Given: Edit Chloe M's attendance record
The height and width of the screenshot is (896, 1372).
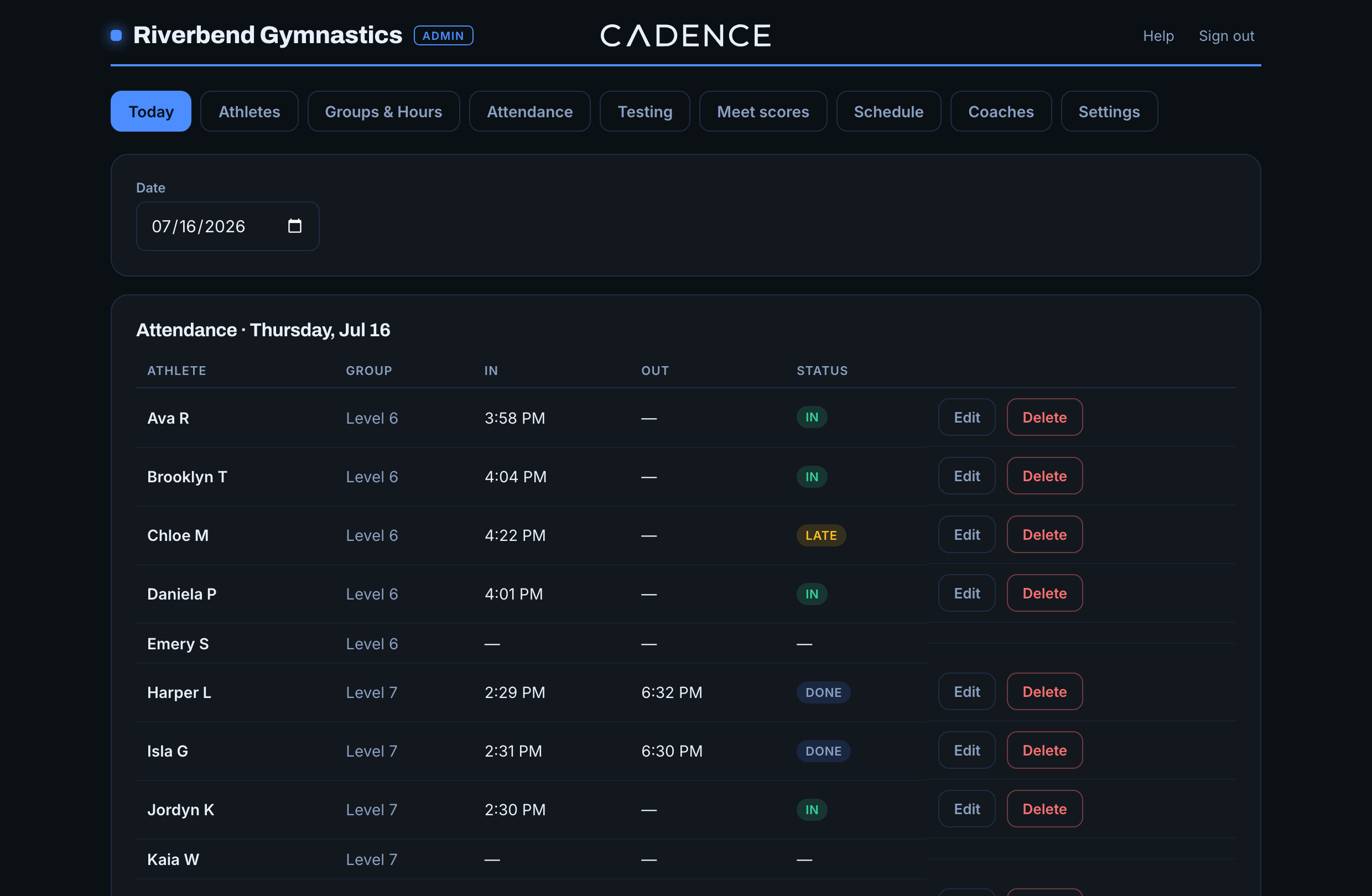Looking at the screenshot, I should [966, 535].
